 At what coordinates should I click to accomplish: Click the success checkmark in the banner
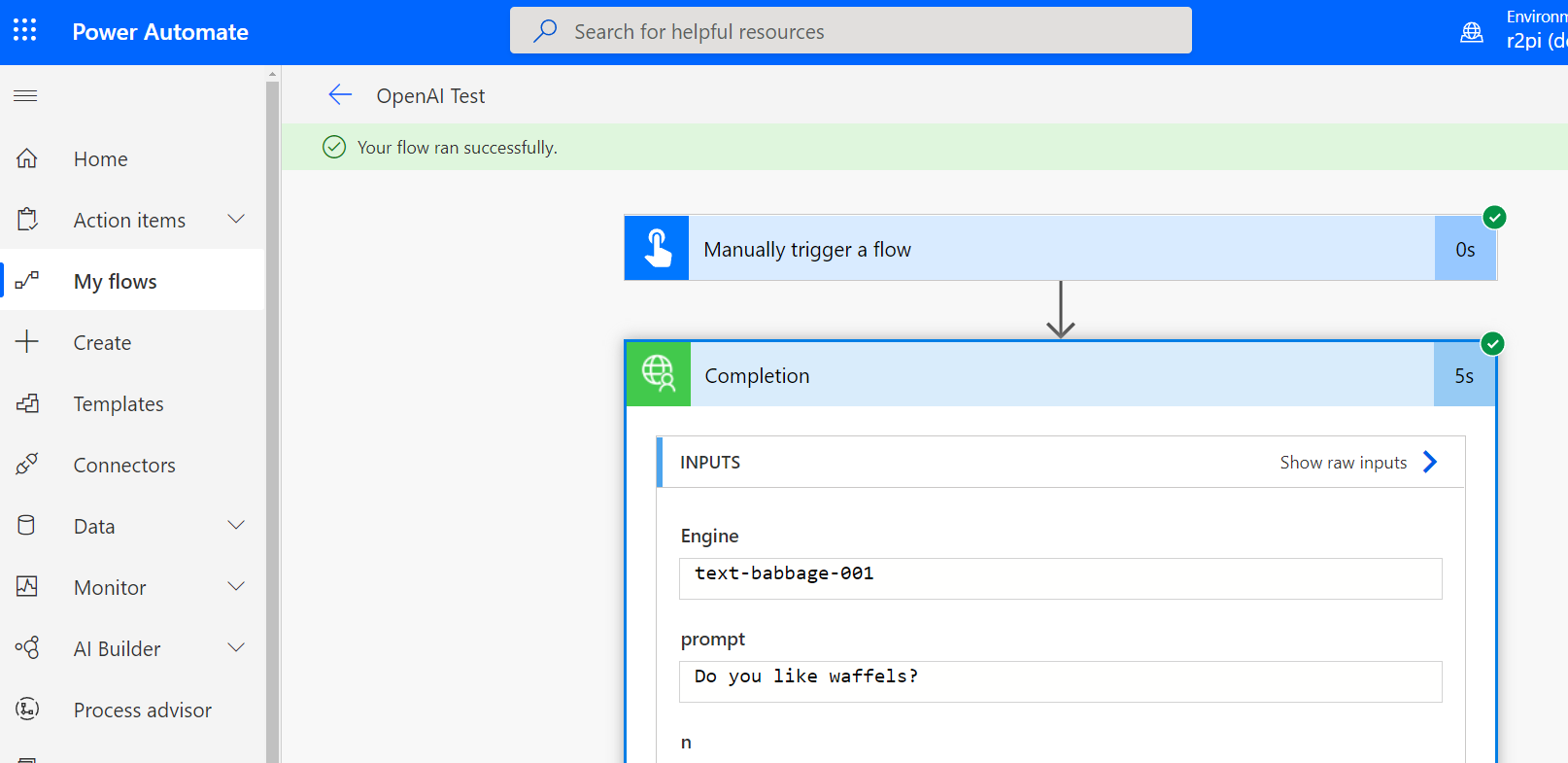coord(334,147)
